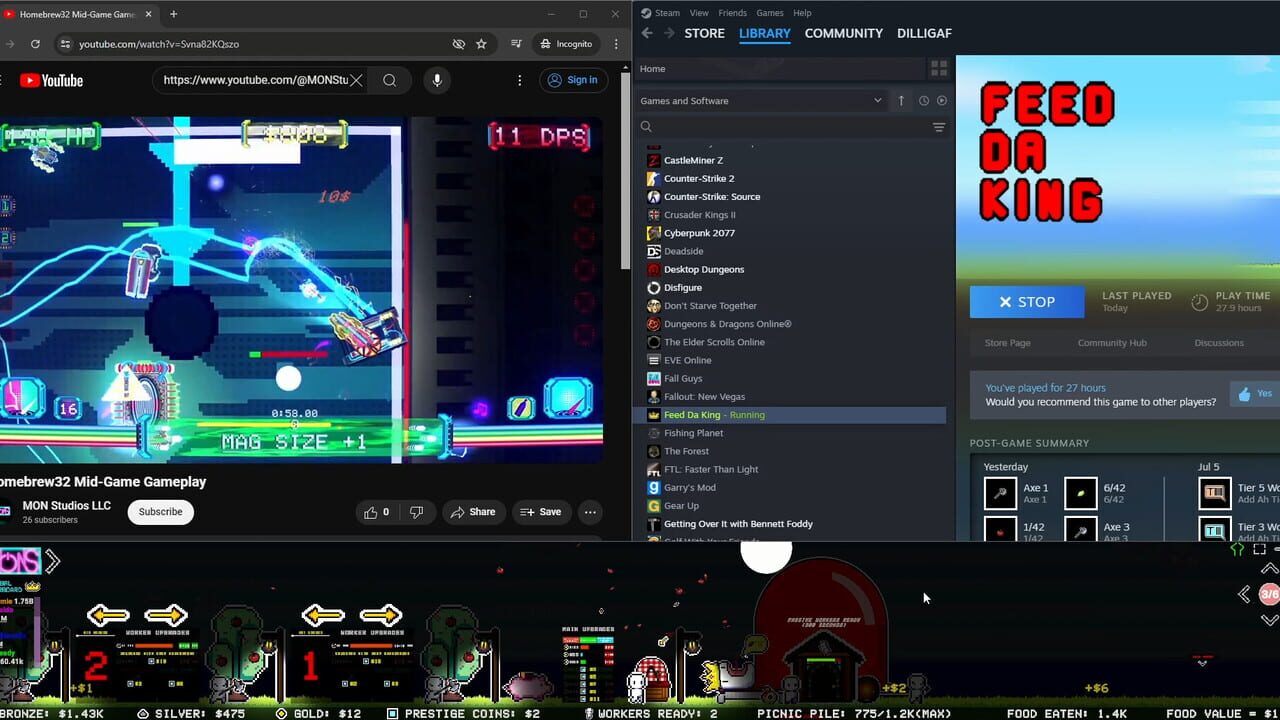This screenshot has width=1280, height=720.
Task: Select CastleMiner Z in library list
Action: [693, 160]
